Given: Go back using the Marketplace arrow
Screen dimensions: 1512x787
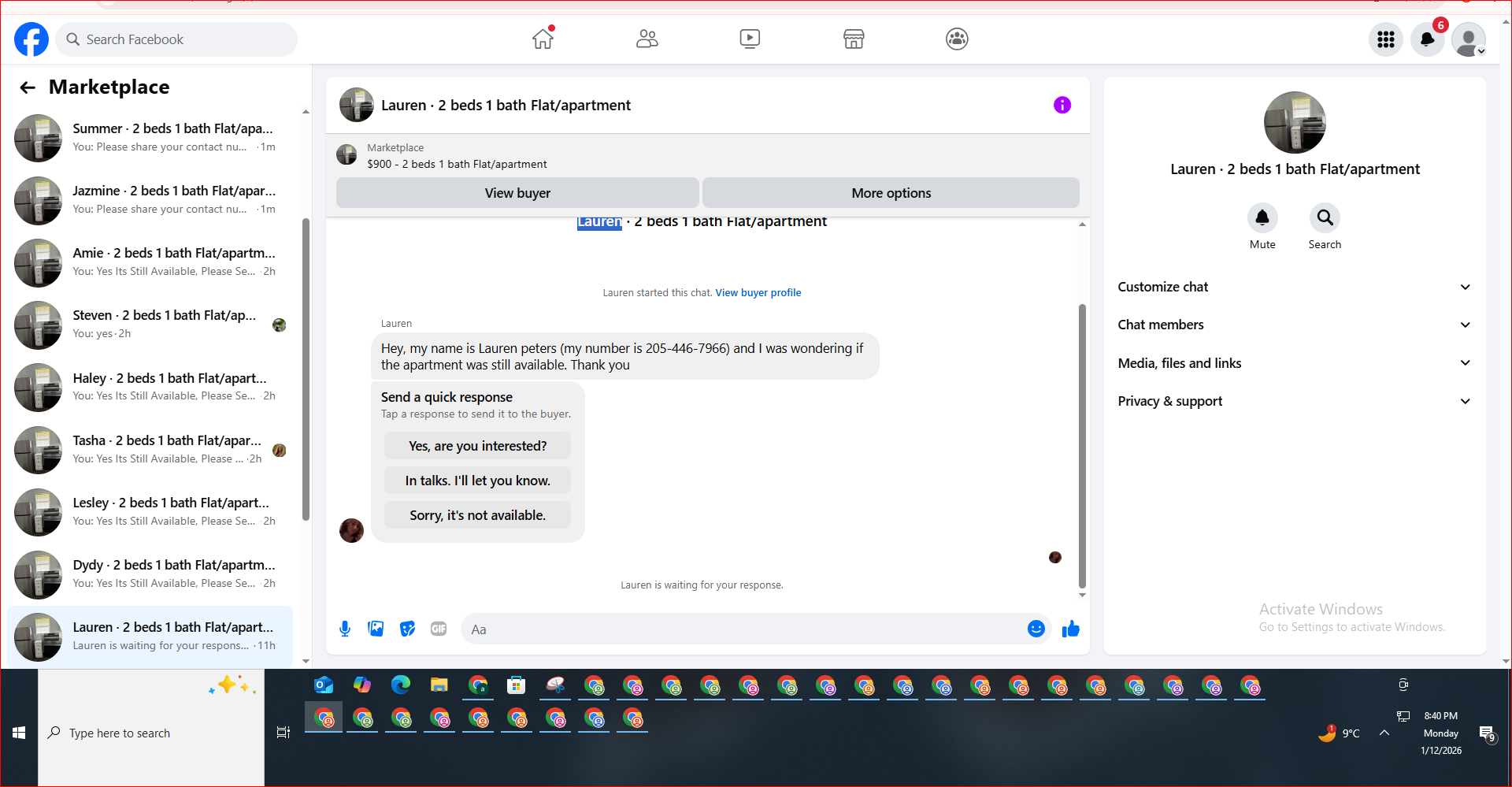Looking at the screenshot, I should 28,87.
